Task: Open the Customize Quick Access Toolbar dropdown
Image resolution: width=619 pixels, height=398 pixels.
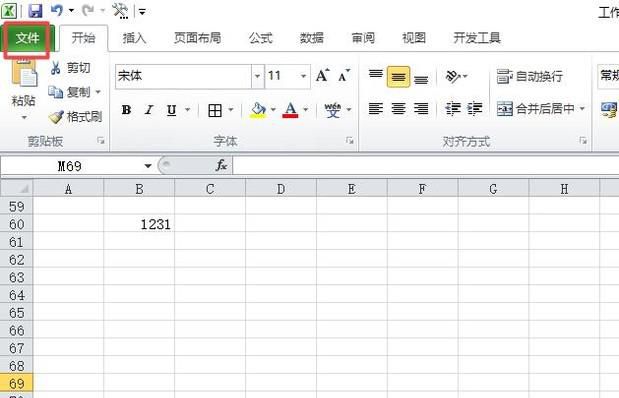Action: click(142, 12)
